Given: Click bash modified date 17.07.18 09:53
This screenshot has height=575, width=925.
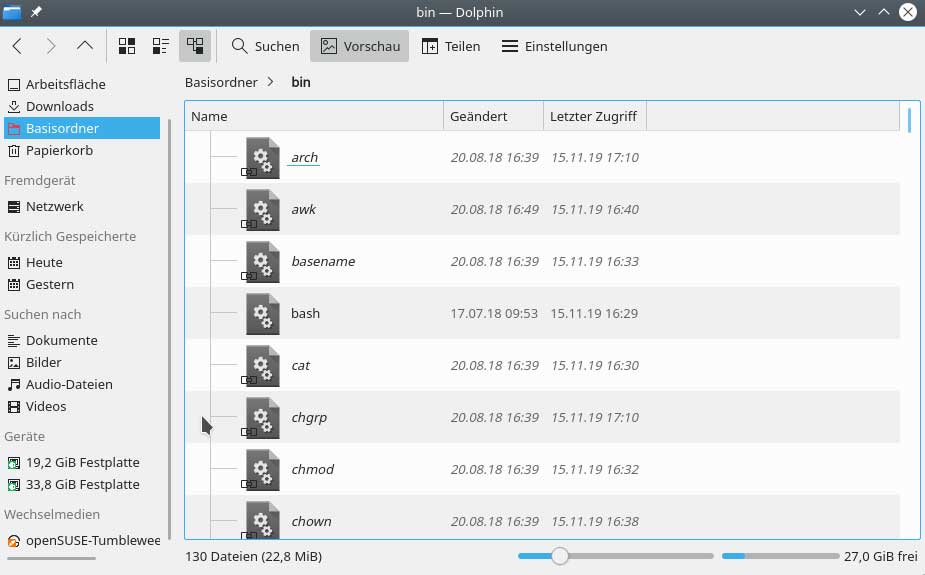Looking at the screenshot, I should click(494, 313).
